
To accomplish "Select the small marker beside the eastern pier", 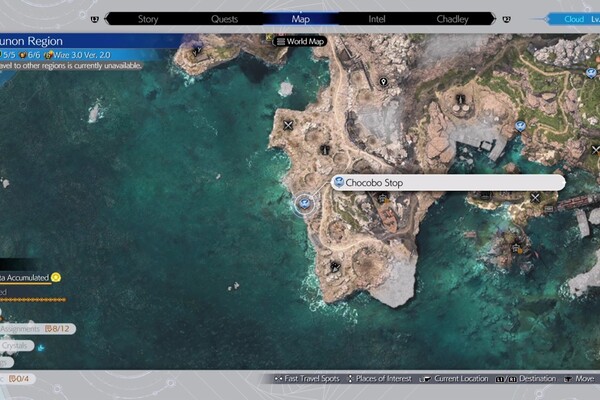I will (549, 209).
